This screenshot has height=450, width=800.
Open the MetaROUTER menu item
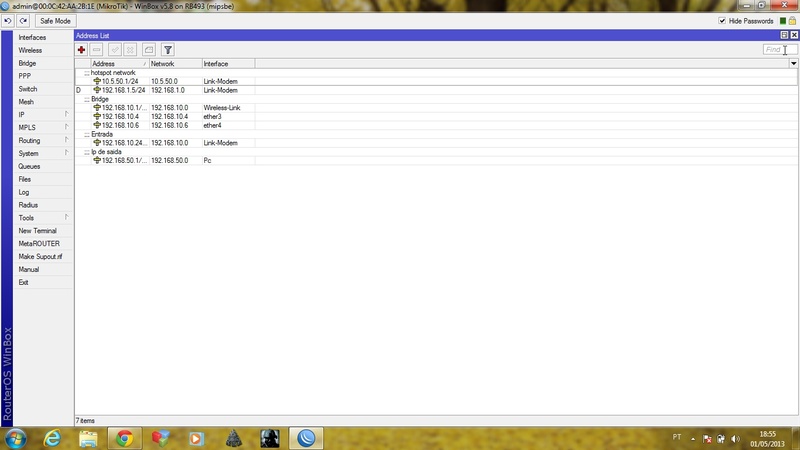tap(39, 244)
